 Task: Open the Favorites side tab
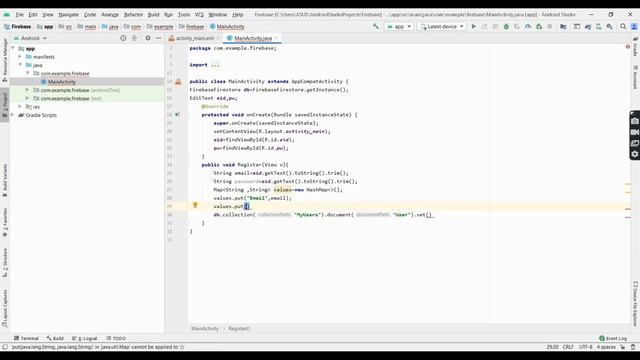pos(5,222)
